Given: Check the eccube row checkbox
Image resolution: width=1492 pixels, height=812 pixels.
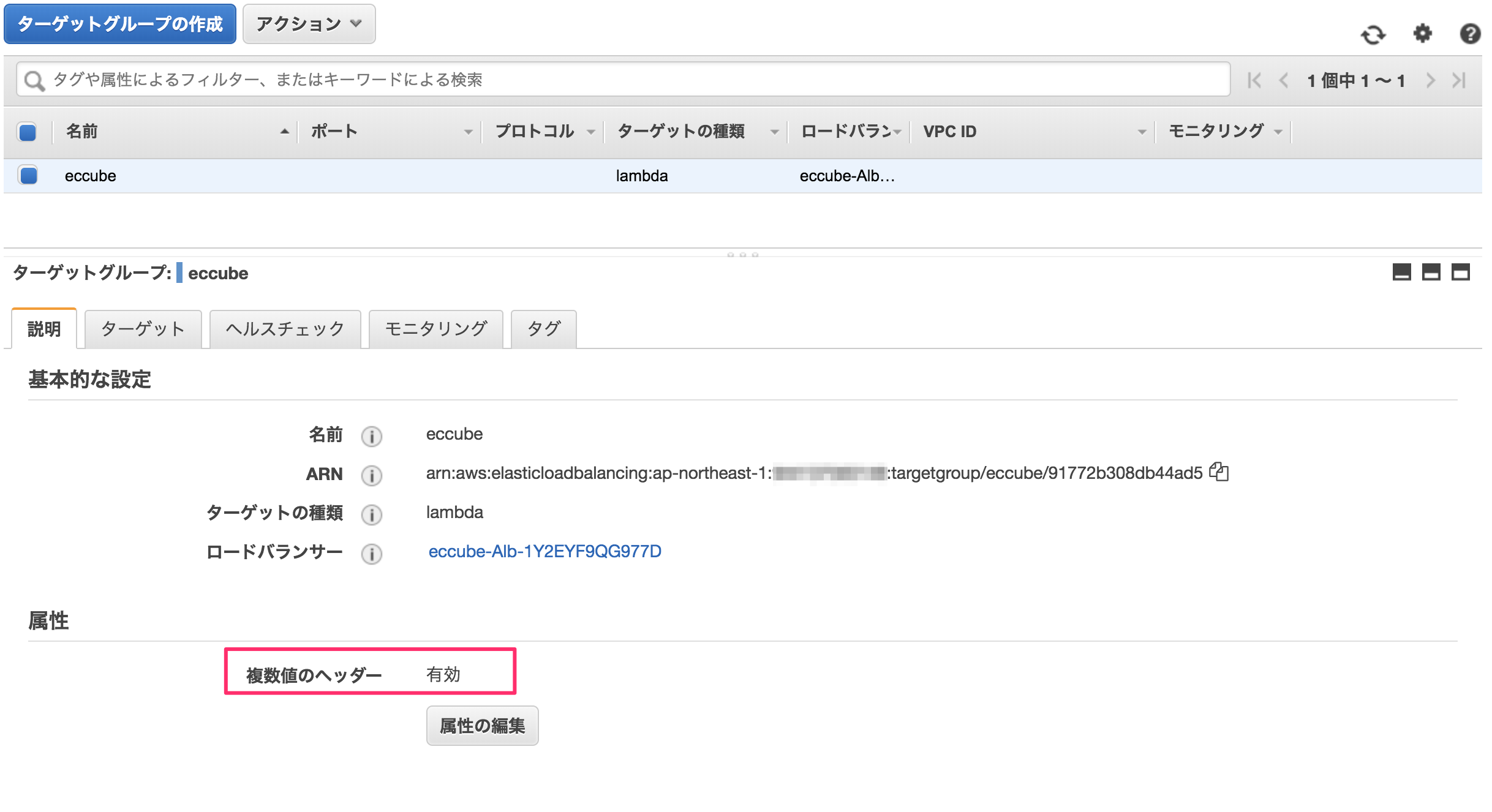Looking at the screenshot, I should (x=27, y=176).
